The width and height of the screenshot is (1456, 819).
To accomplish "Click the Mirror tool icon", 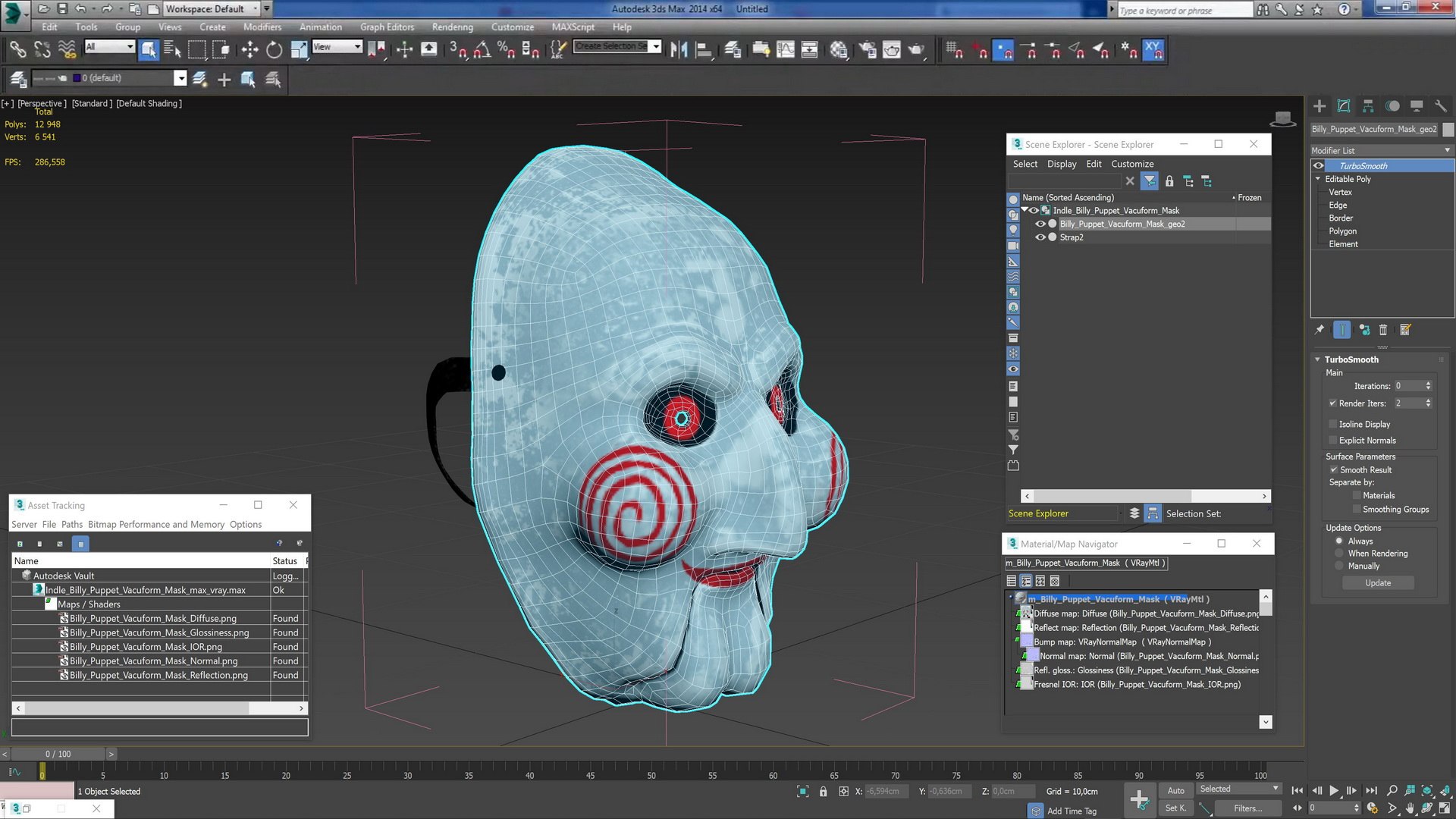I will coord(679,50).
